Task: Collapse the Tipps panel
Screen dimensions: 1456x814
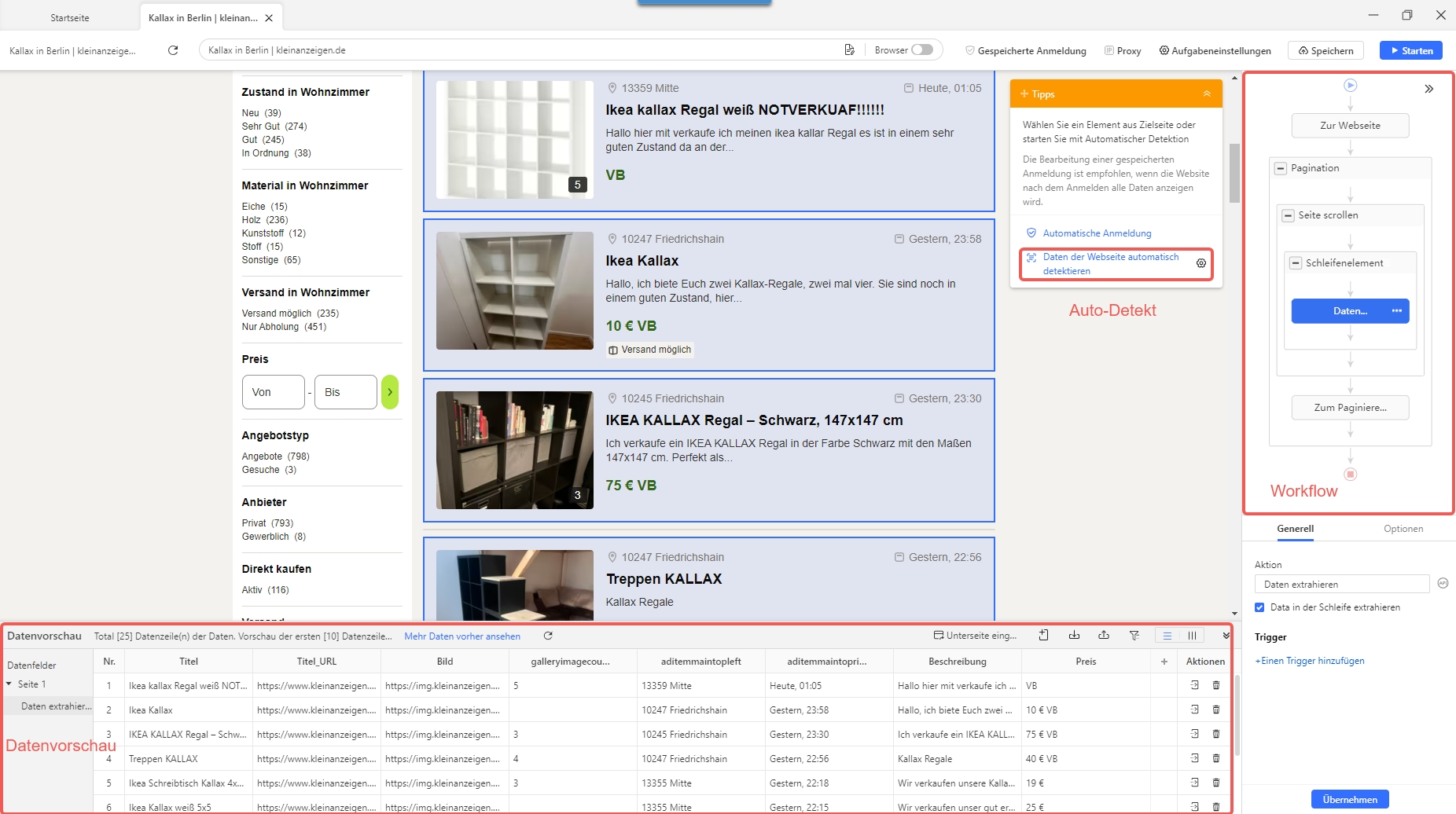Action: (1206, 94)
